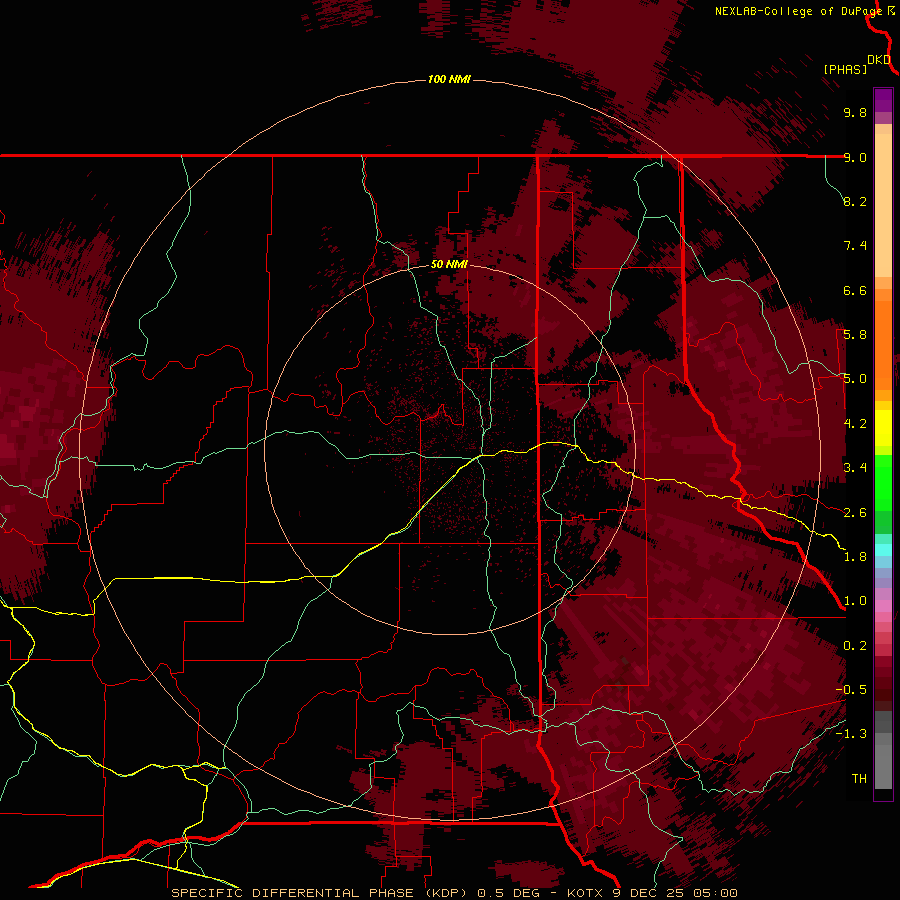The height and width of the screenshot is (900, 900).
Task: Click the yellow segment of the color bar
Action: point(883,428)
